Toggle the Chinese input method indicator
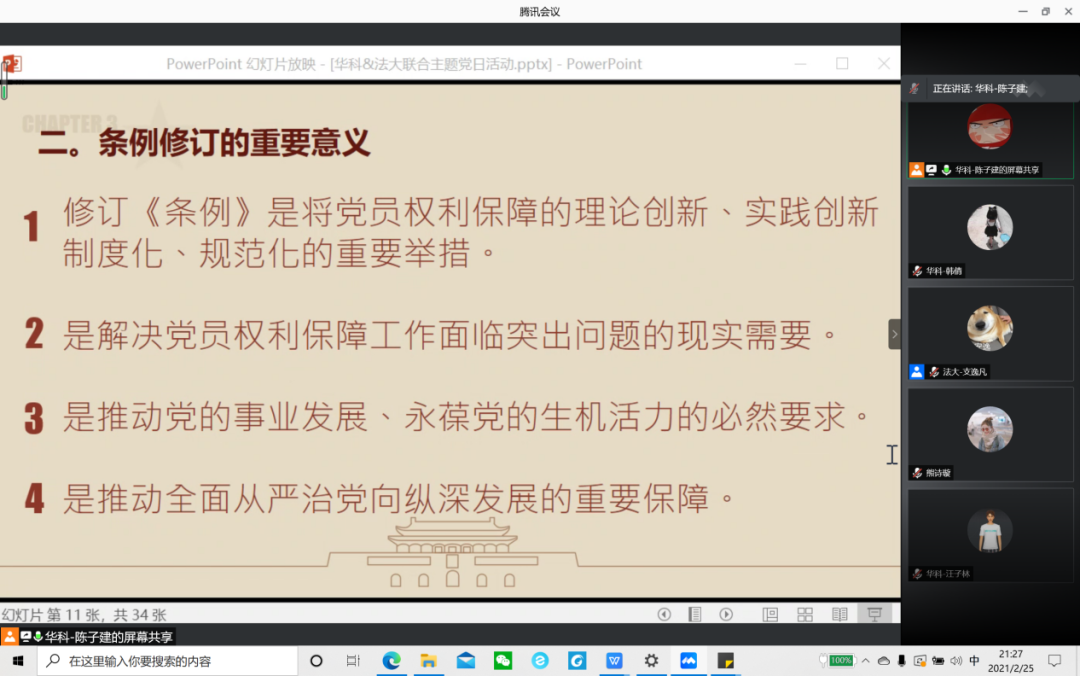The image size is (1080, 676). coord(974,661)
